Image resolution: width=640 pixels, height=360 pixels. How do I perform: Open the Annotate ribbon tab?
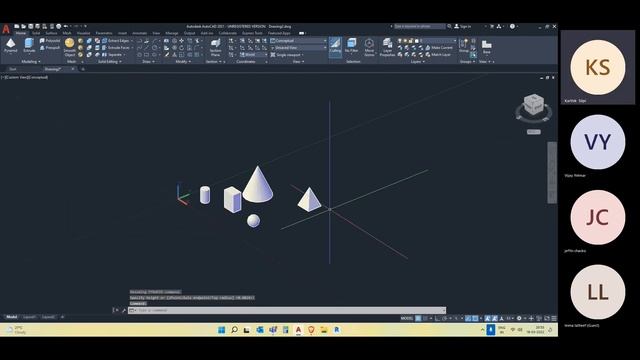[x=140, y=33]
